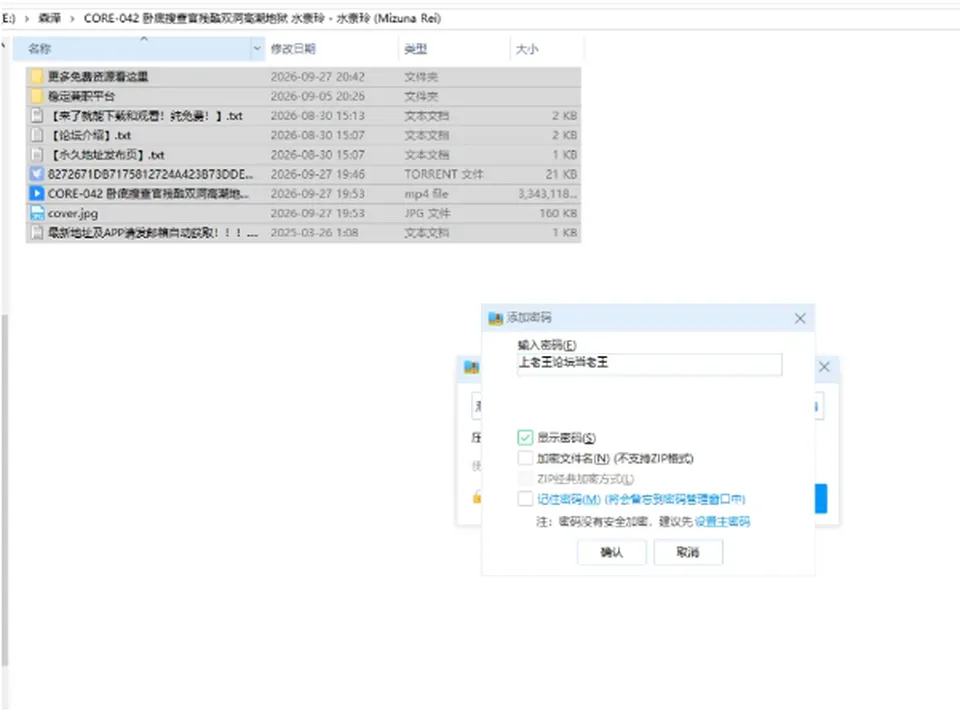Select the folder name 更多免费资源看这里
Image resolution: width=960 pixels, height=711 pixels.
(x=98, y=77)
